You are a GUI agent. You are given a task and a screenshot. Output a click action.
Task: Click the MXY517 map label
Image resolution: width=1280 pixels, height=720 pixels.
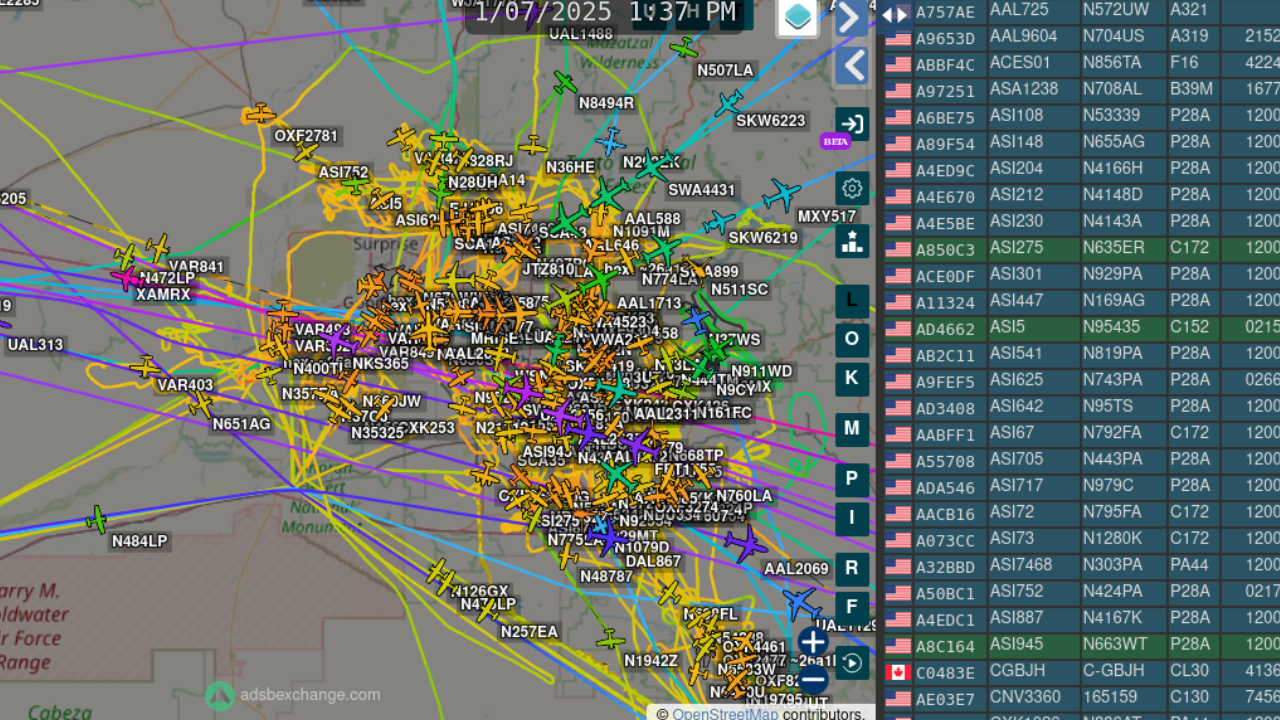(x=827, y=216)
